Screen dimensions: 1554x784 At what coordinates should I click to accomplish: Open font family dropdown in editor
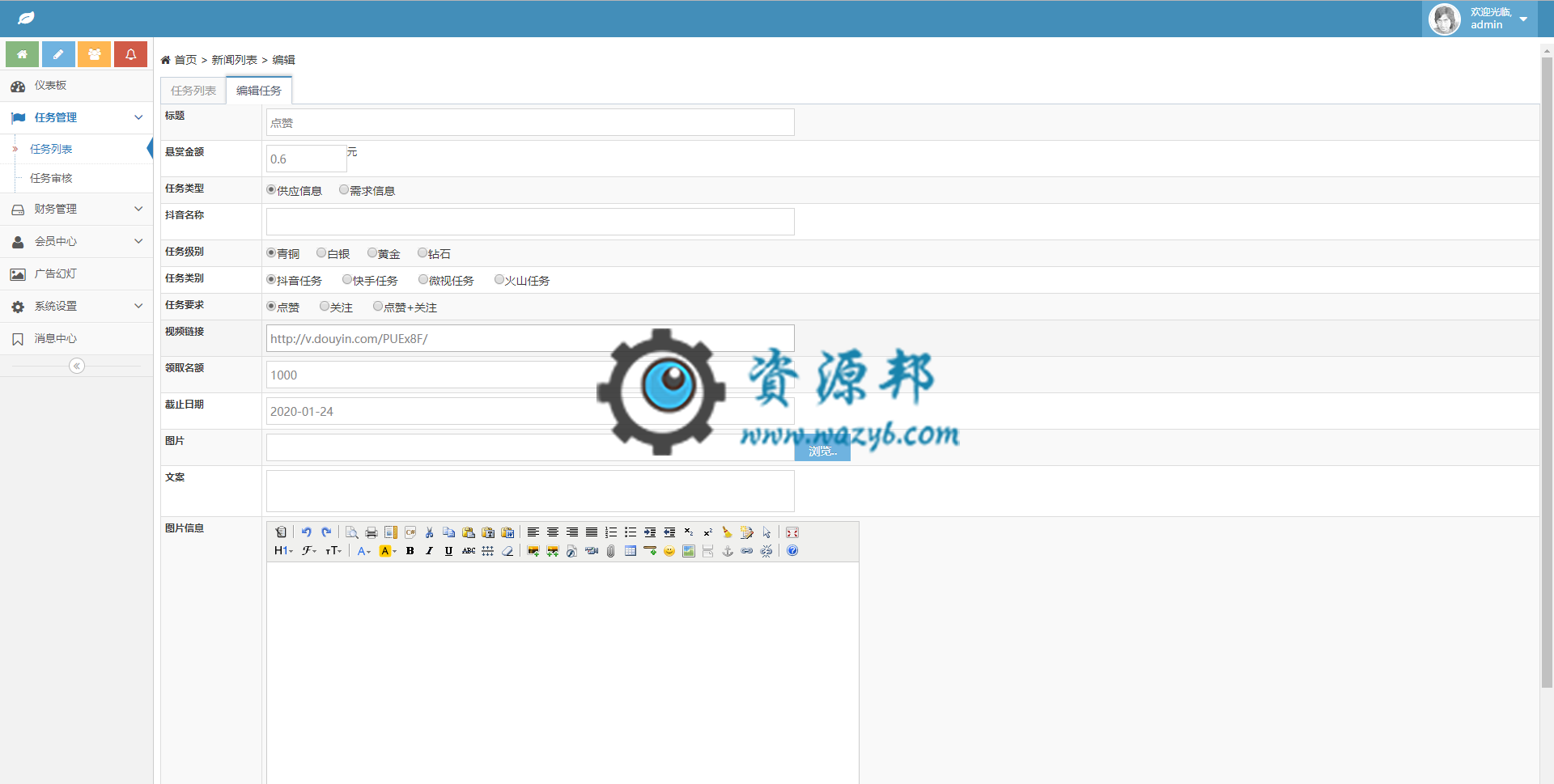pos(309,551)
